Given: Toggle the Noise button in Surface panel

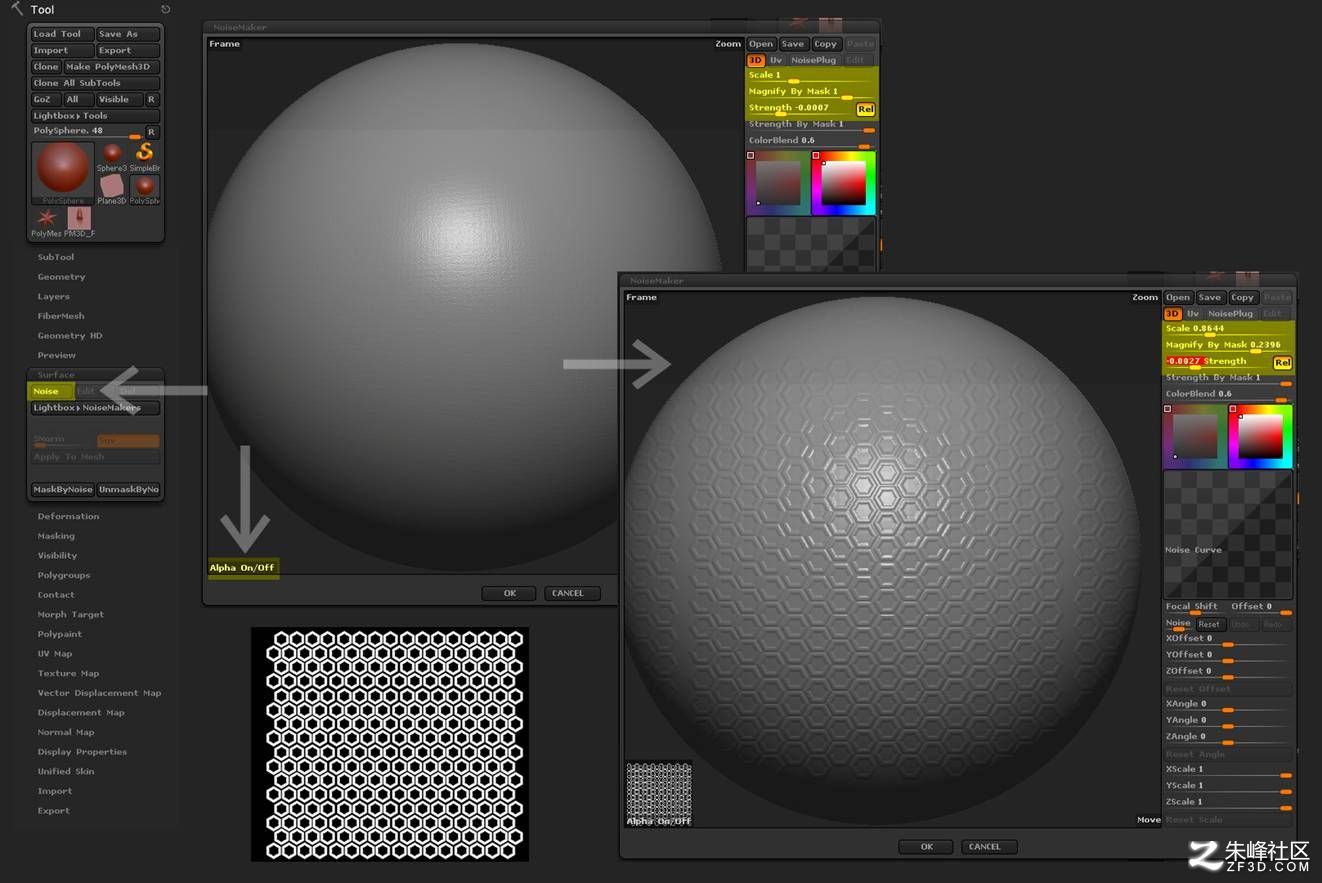Looking at the screenshot, I should (50, 391).
